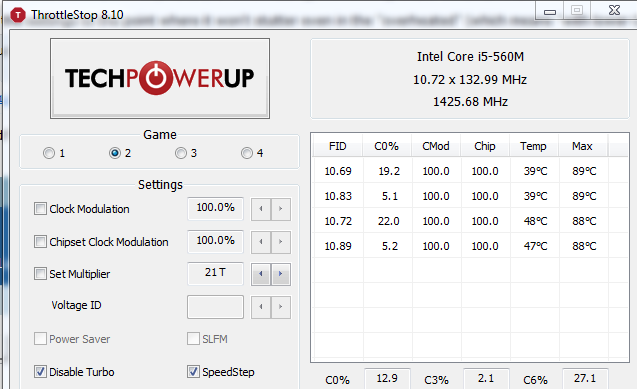Screen dimensions: 637x389
Task: Check the Set Multiplier option
Action: coord(40,274)
